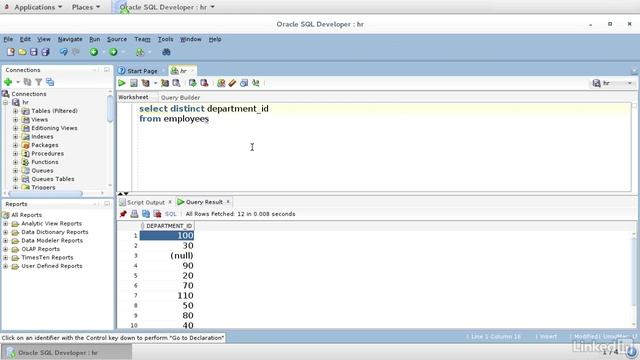Viewport: 640px width, 360px height.
Task: Switch to the Query Builder tab
Action: pyautogui.click(x=180, y=98)
